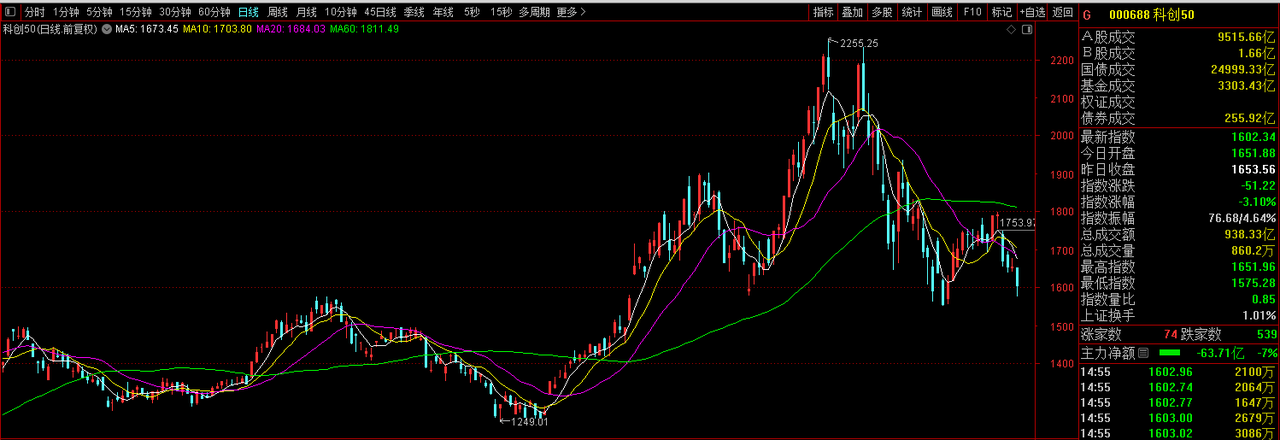Click the 指数涨跌 row

tap(1179, 185)
